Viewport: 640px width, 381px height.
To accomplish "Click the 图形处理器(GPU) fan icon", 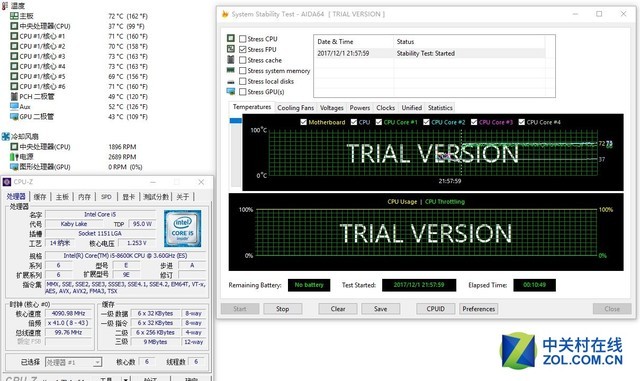I will [x=14, y=167].
